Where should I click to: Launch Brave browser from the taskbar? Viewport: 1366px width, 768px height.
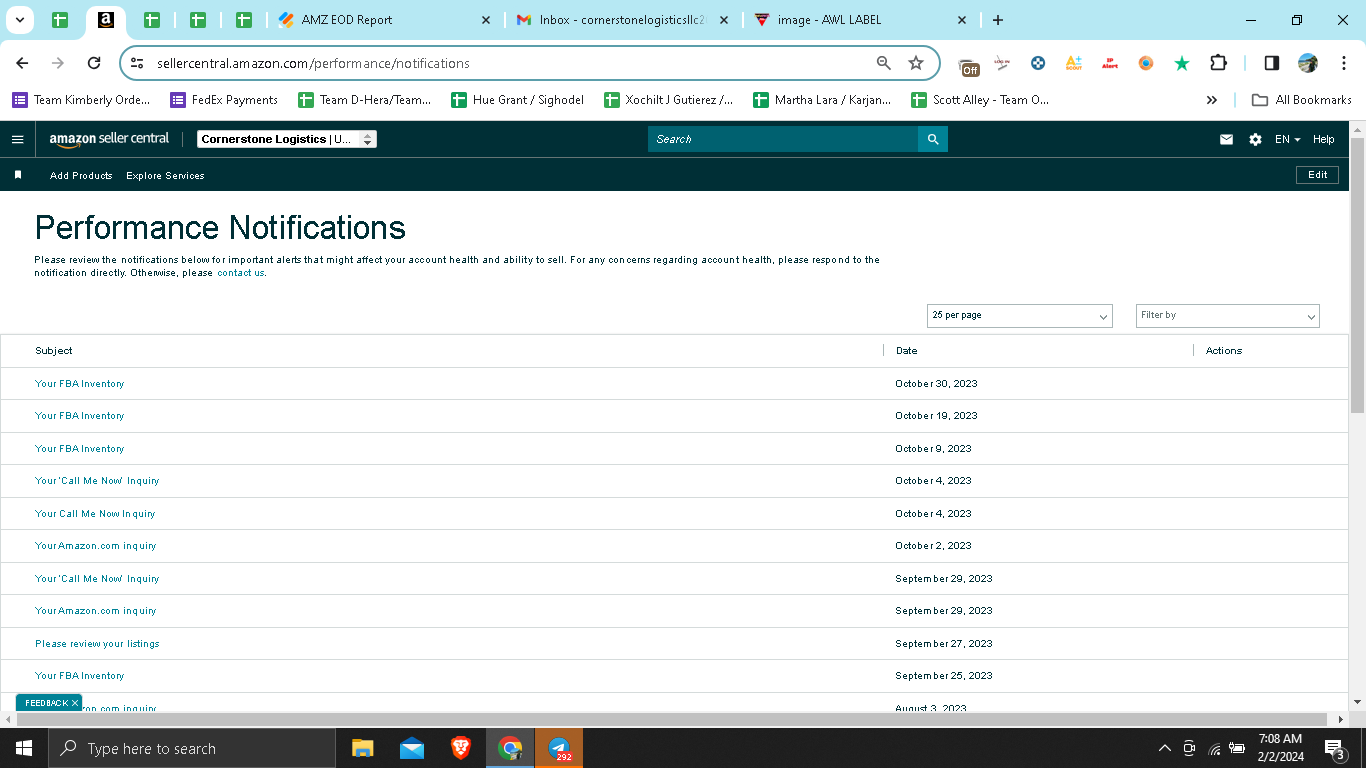click(x=461, y=748)
